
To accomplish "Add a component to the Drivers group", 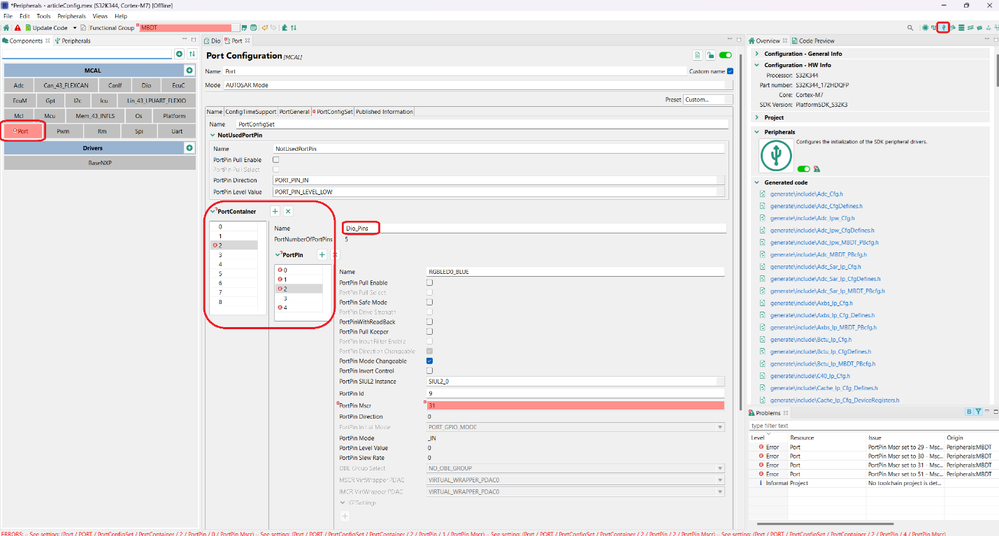I will point(189,148).
